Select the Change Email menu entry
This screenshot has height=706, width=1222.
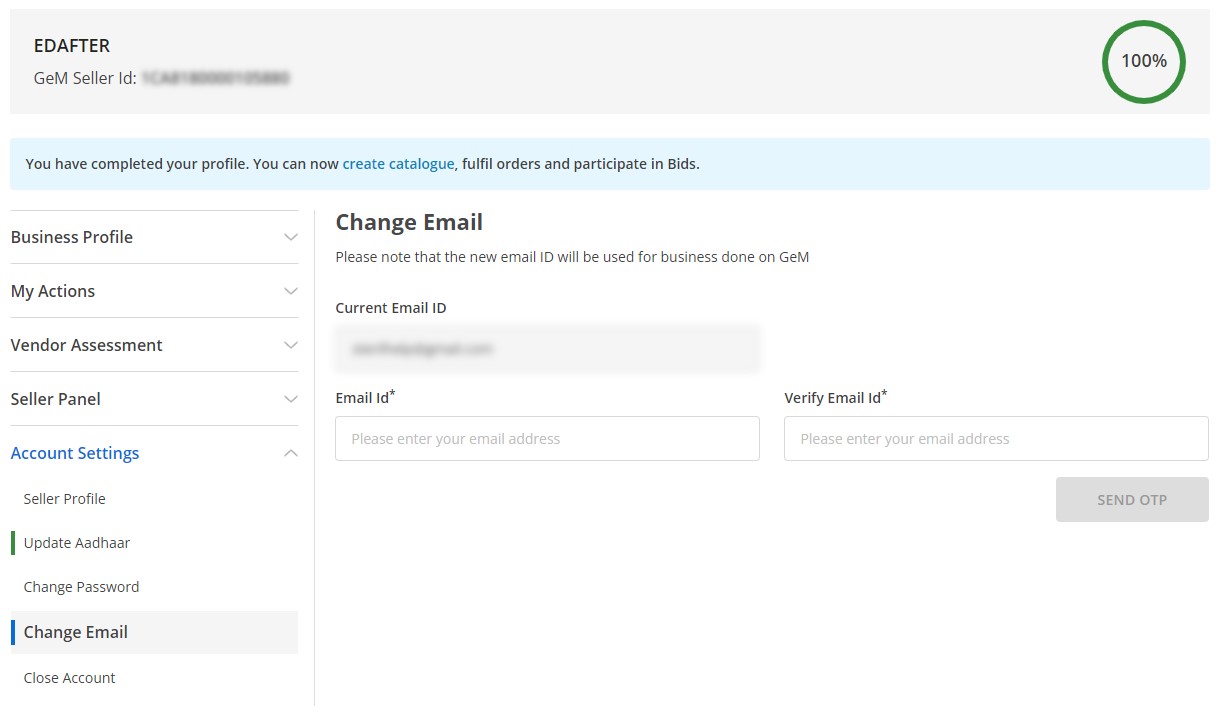pos(75,632)
